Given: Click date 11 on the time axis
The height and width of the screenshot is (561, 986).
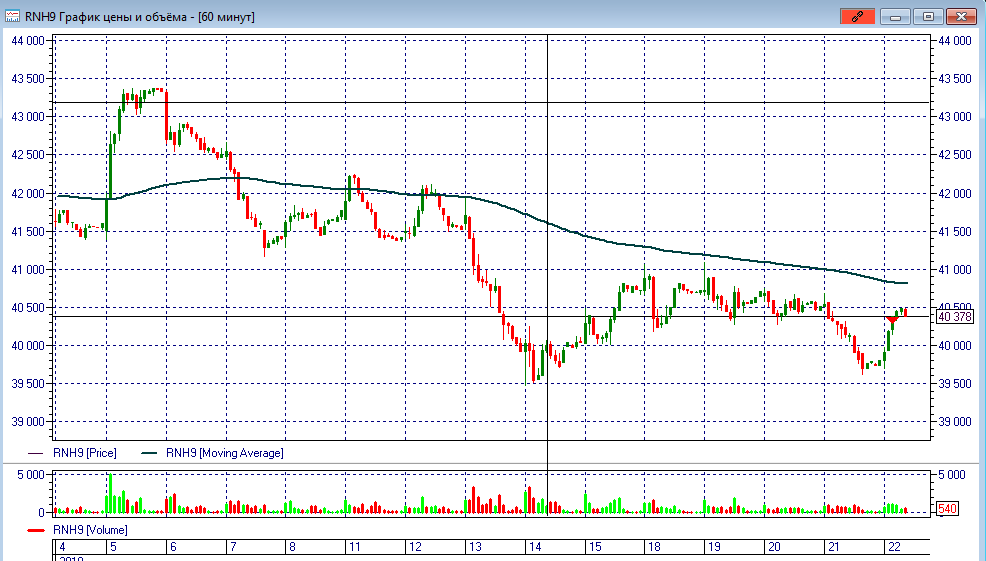Looking at the screenshot, I should [353, 547].
